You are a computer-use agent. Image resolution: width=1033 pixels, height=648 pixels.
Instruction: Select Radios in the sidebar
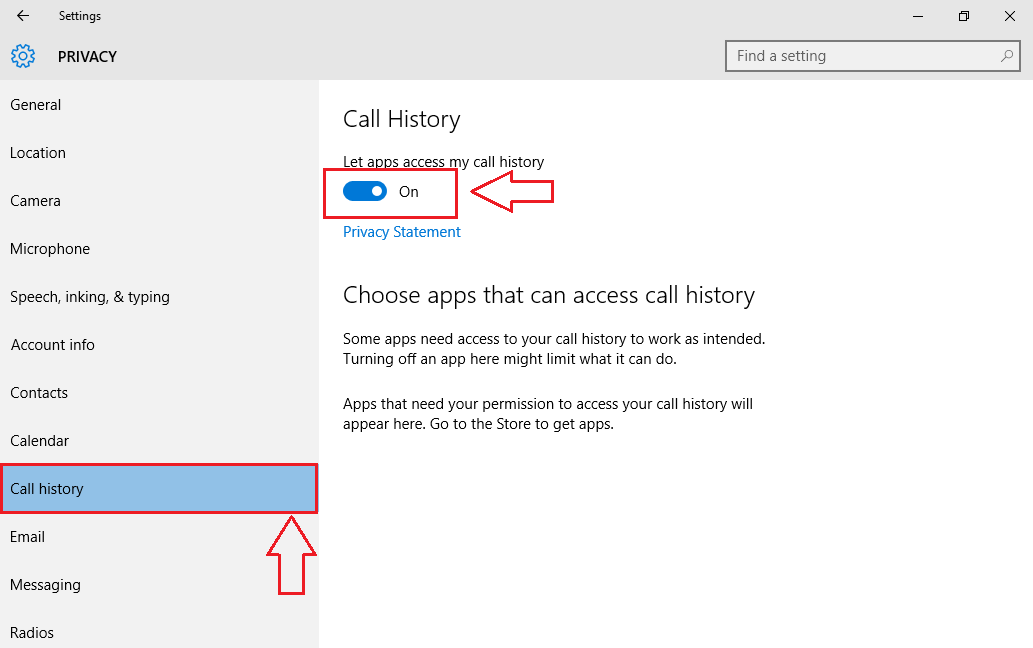tap(159, 632)
